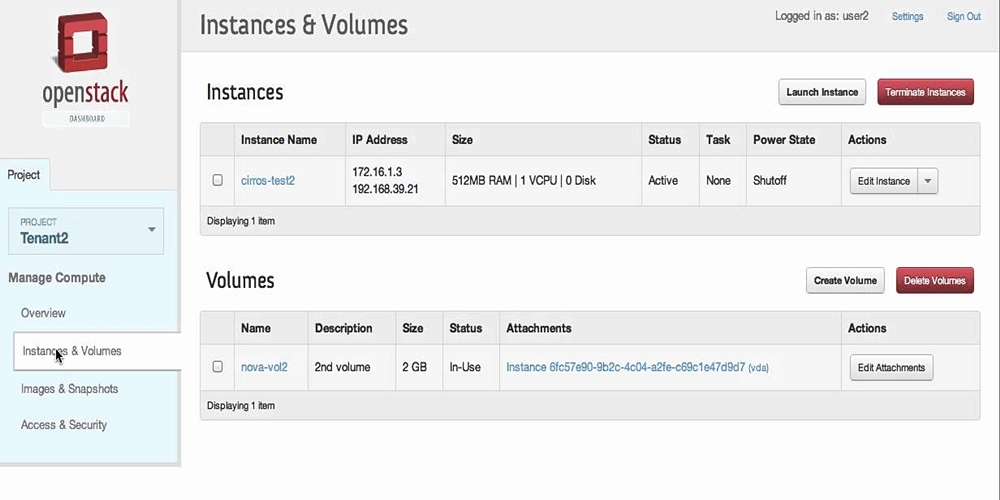1000x500 pixels.
Task: Tick the checkbox for nova-vol2 volume
Action: 218,367
